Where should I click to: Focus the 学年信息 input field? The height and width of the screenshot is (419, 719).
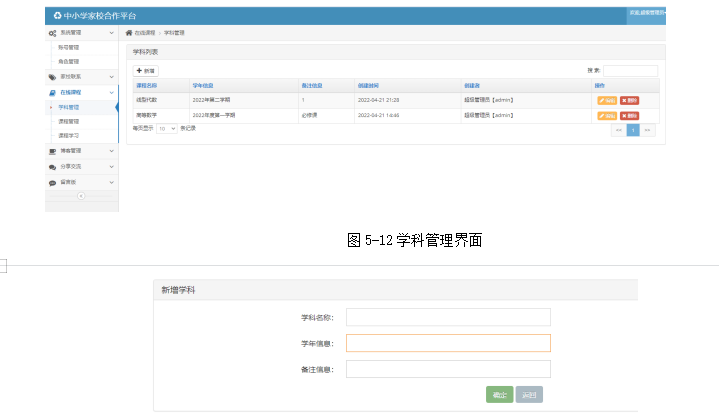448,343
